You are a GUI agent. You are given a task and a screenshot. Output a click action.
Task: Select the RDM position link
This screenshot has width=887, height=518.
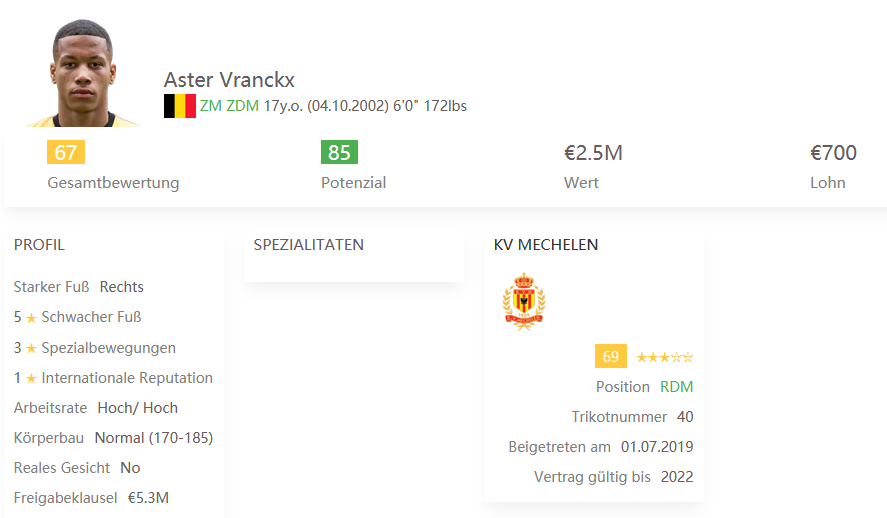tap(677, 387)
